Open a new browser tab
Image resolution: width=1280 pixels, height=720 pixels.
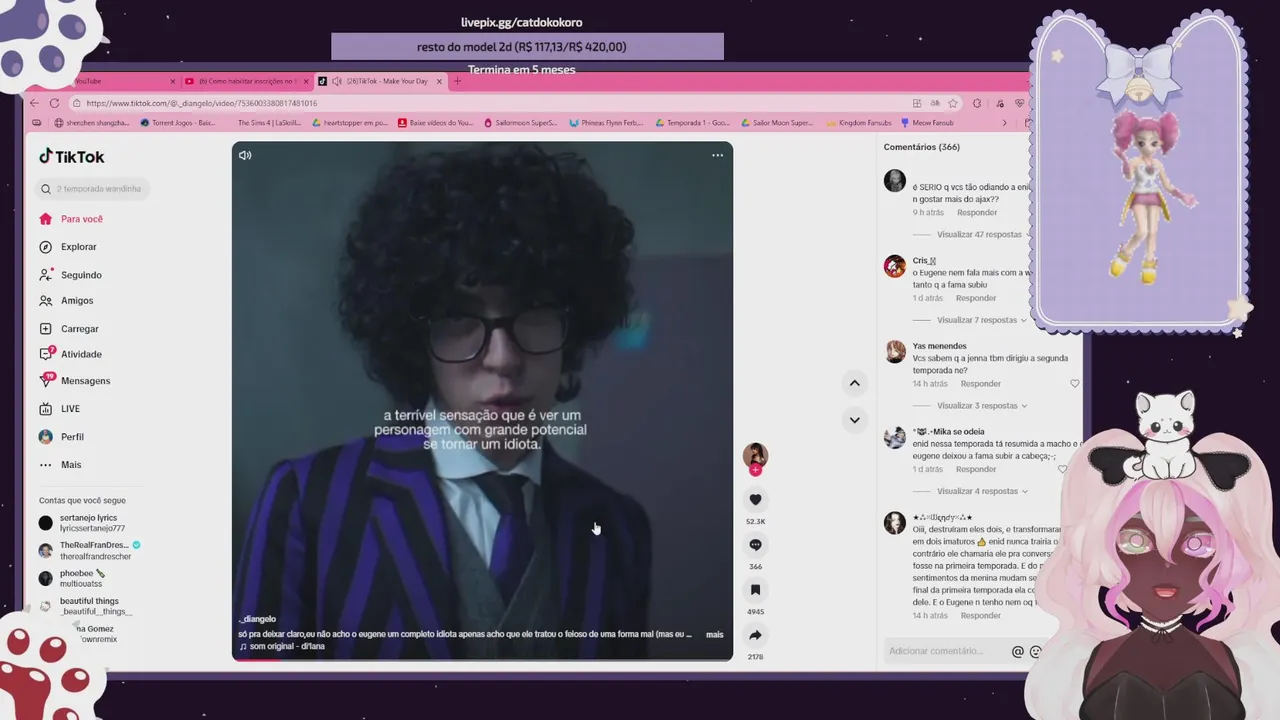coord(457,81)
